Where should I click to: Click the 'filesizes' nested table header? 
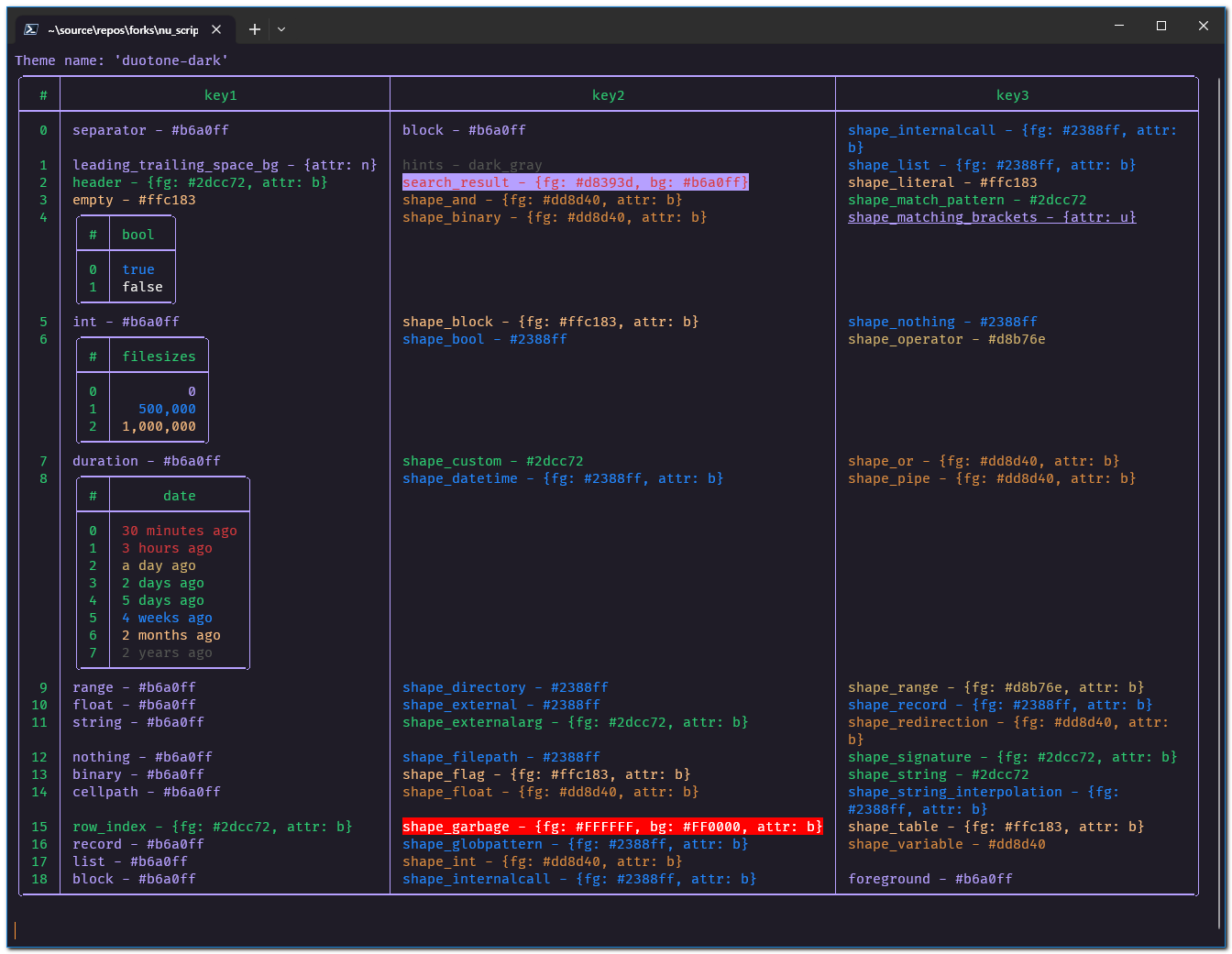(159, 356)
